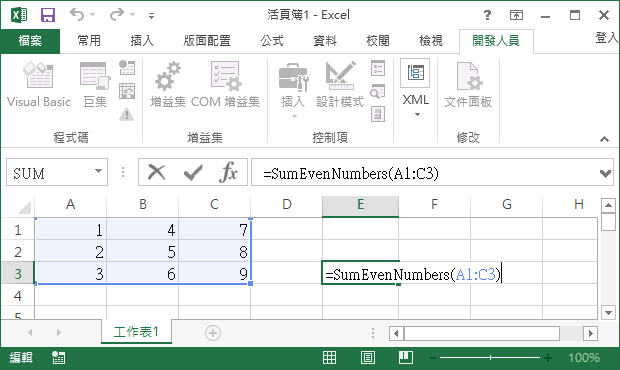Viewport: 620px width, 370px height.
Task: Click the Undo arrow icon
Action: (x=77, y=15)
